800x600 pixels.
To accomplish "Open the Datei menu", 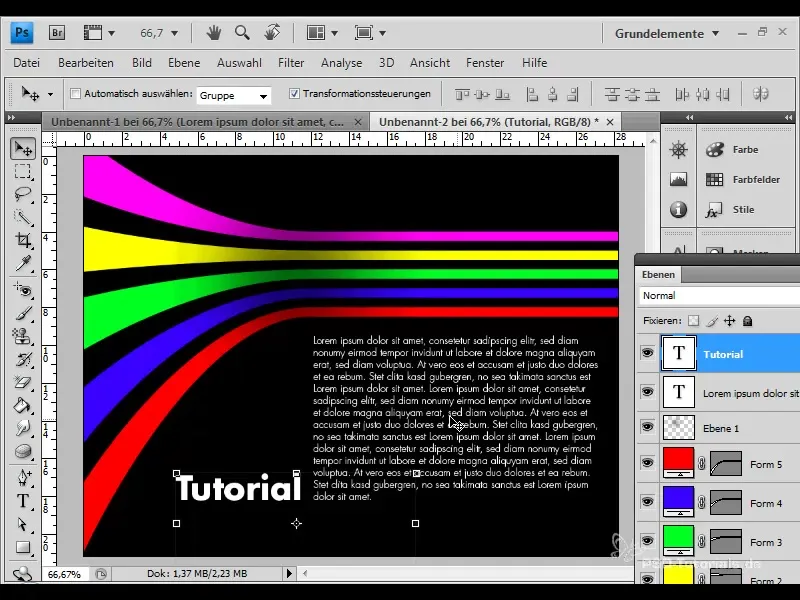I will pos(27,63).
